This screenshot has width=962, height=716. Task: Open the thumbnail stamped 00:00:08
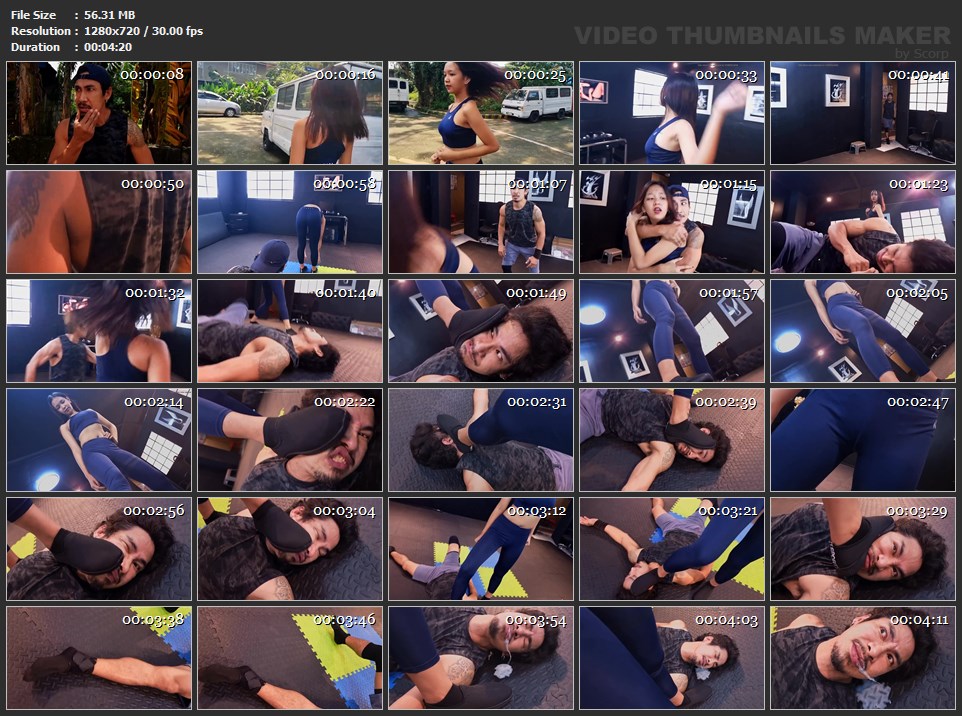99,113
